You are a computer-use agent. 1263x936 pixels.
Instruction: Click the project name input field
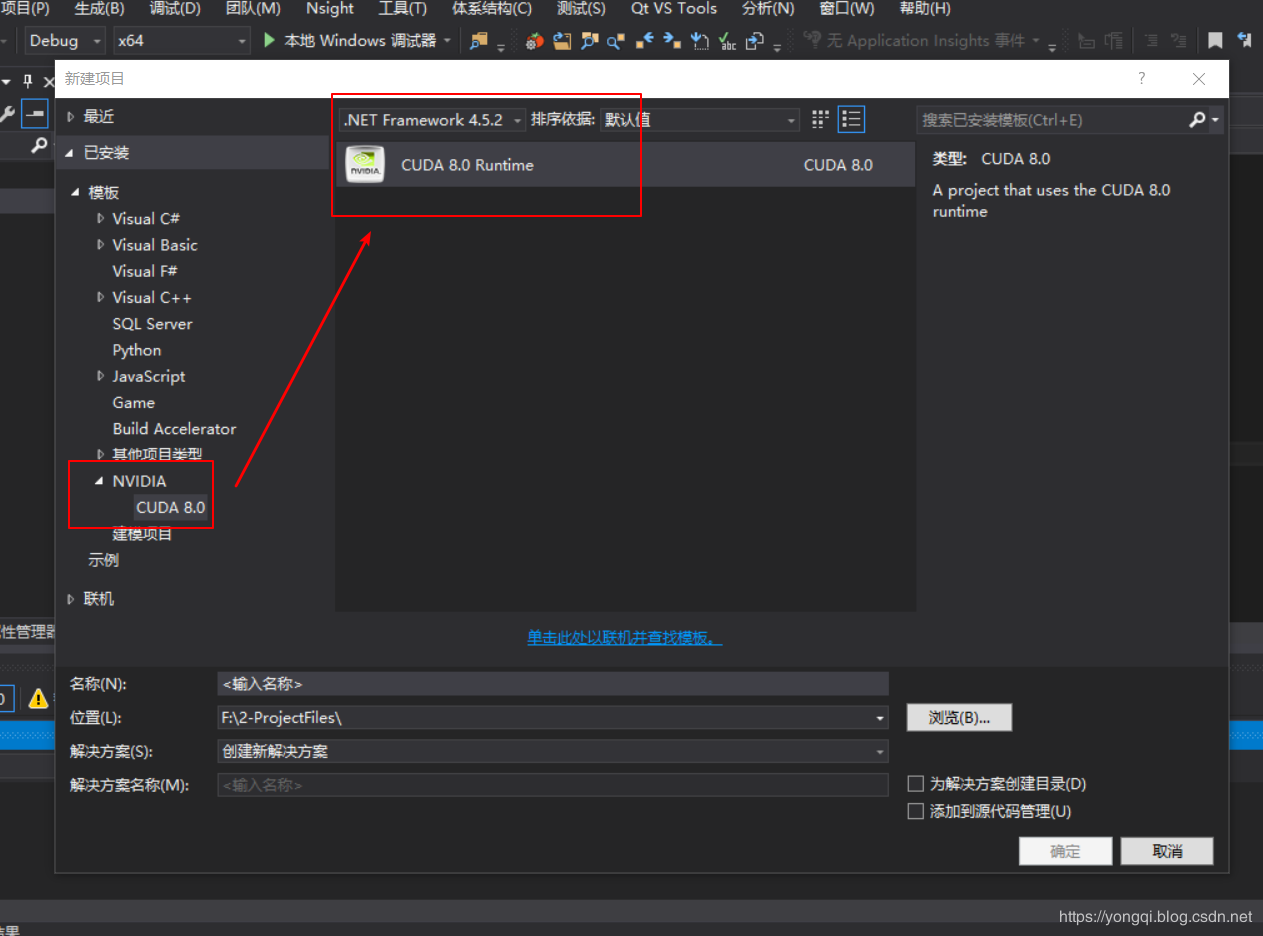553,684
